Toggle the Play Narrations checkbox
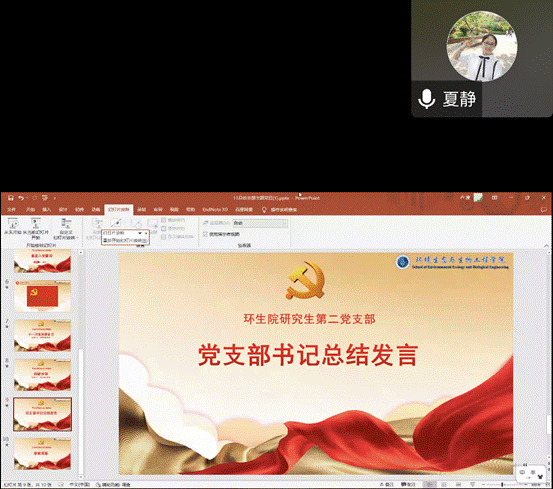The image size is (553, 489). [164, 220]
